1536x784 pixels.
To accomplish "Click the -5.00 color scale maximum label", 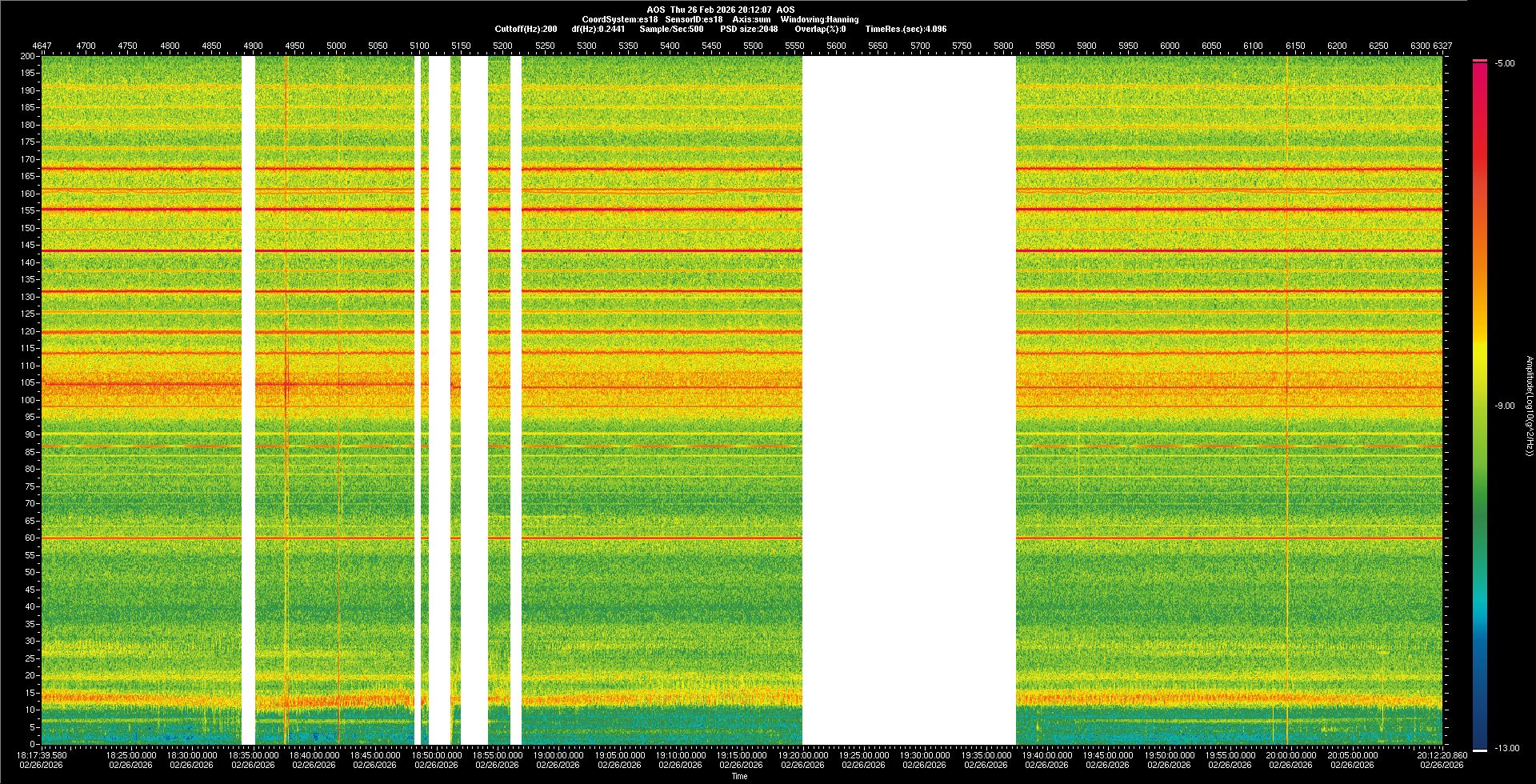I will click(x=1505, y=63).
